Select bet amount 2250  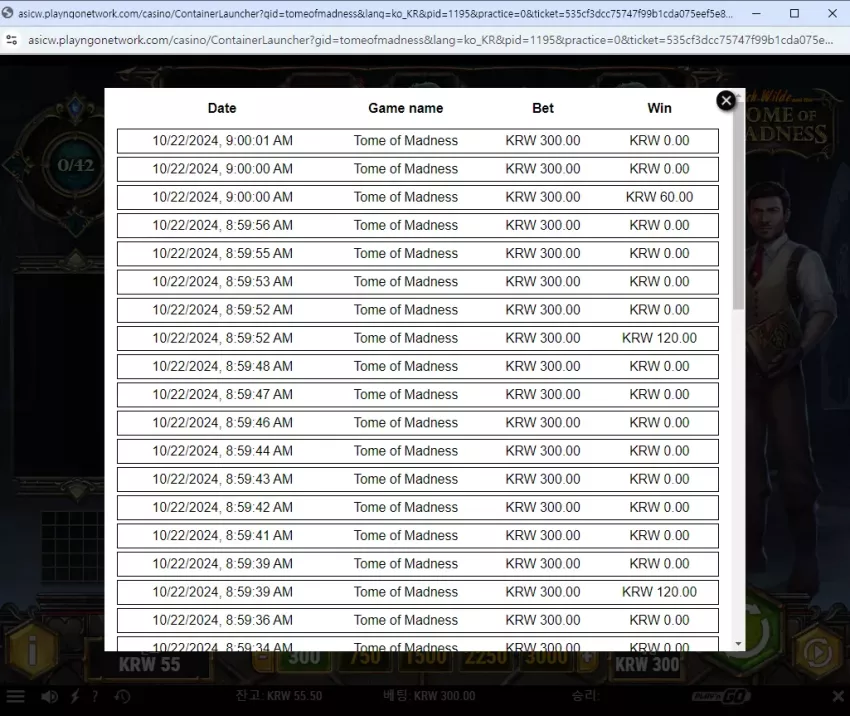486,659
